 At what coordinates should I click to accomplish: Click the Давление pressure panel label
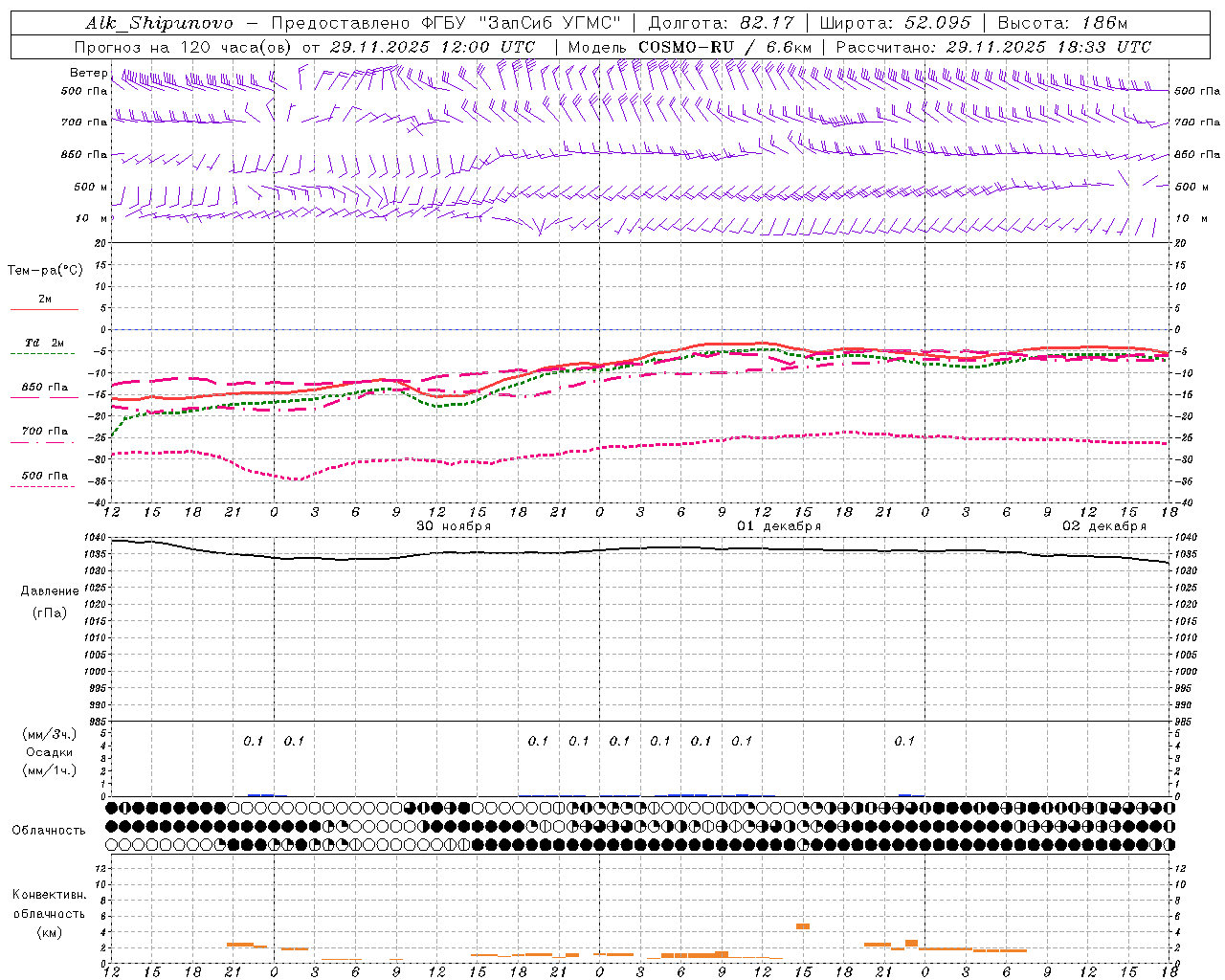[x=50, y=591]
